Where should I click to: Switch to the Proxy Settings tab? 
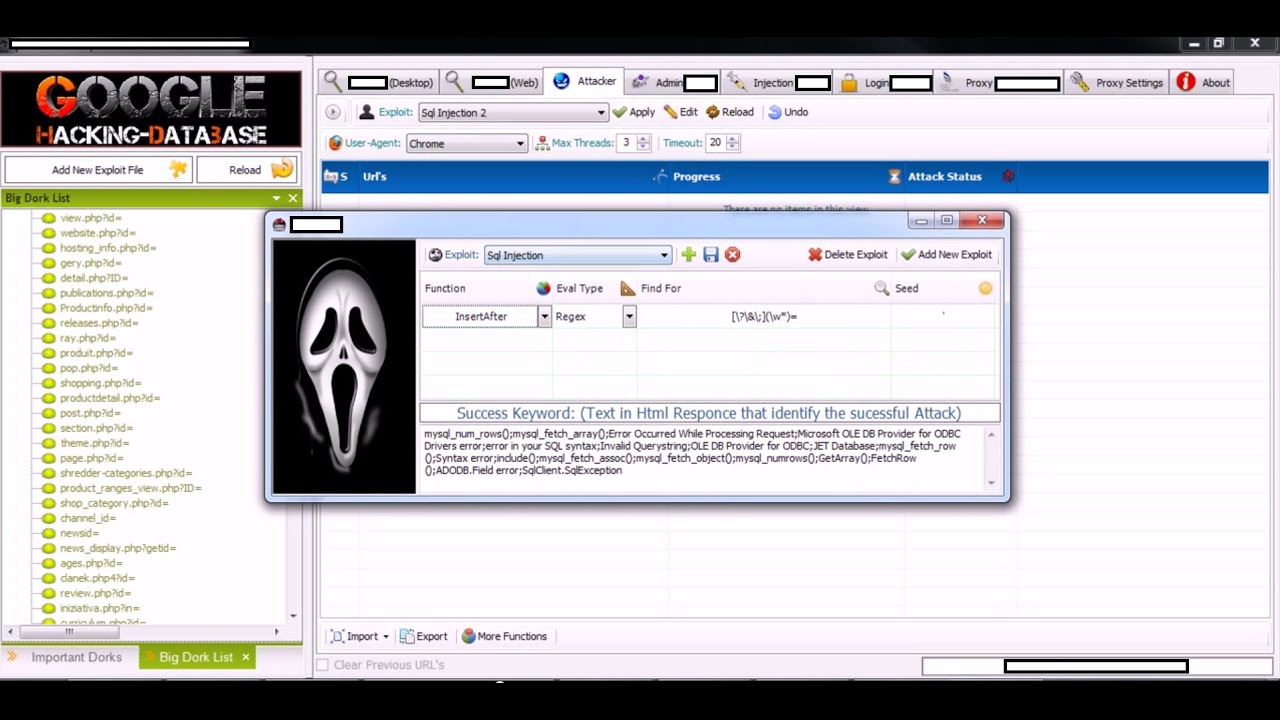1117,83
